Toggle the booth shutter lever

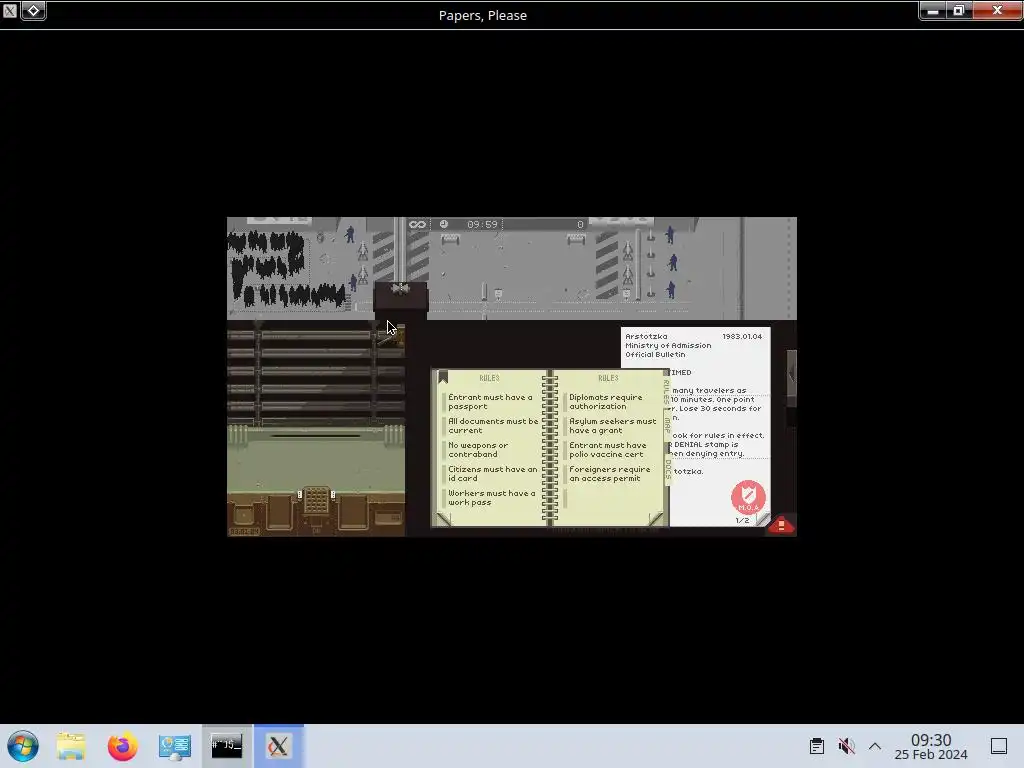pos(394,336)
